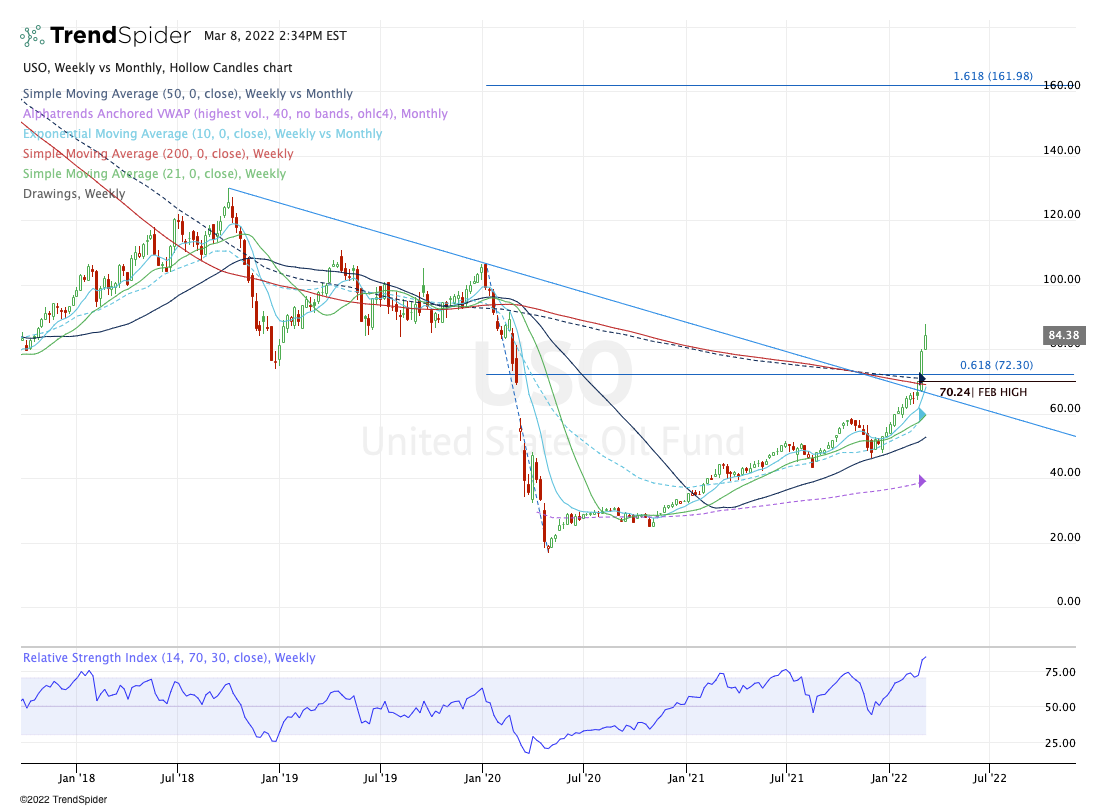Click the Jan '21 date axis label
This screenshot has width=1106, height=809.
pyautogui.click(x=686, y=779)
